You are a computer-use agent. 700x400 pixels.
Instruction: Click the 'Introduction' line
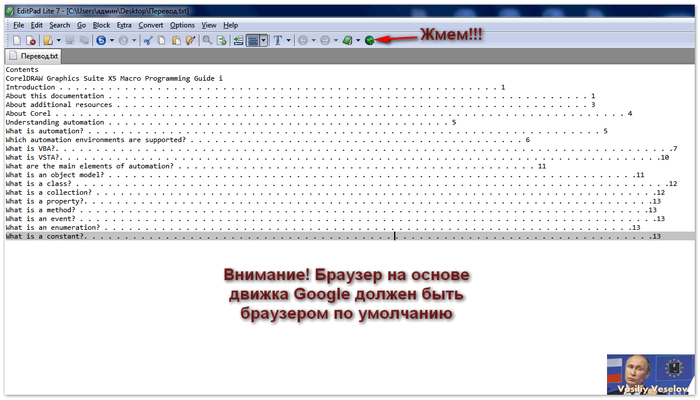[x=255, y=87]
